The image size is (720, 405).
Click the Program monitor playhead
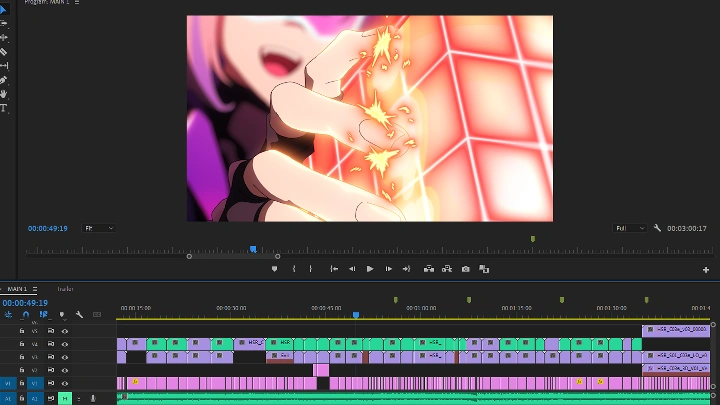253,249
